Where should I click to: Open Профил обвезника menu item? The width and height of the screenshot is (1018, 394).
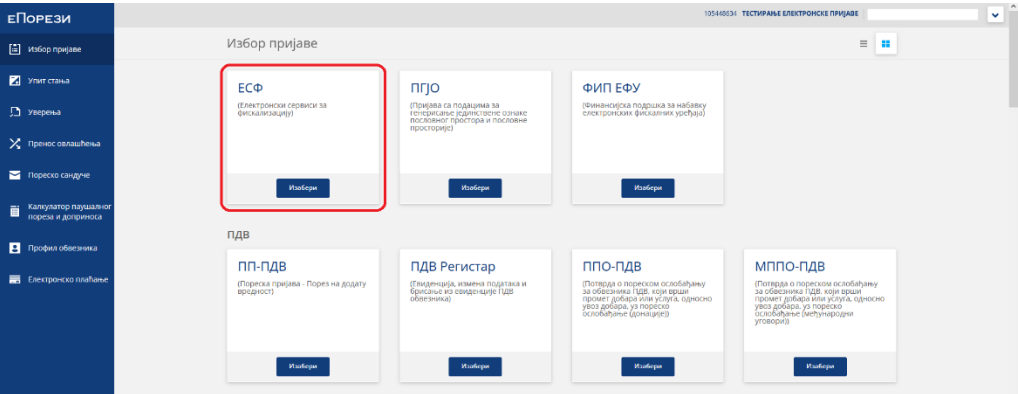tap(56, 248)
